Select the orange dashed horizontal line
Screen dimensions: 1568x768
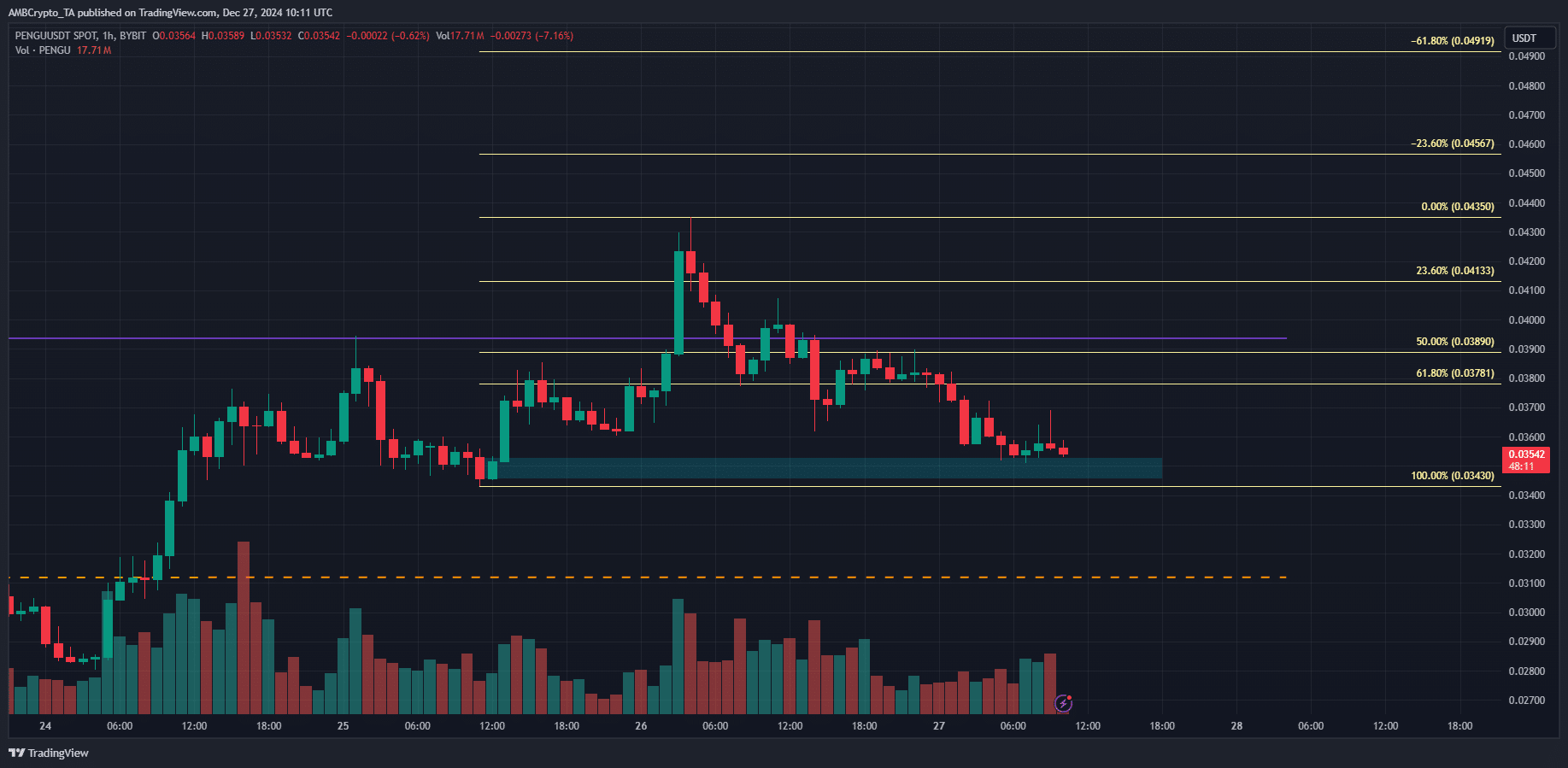point(647,577)
